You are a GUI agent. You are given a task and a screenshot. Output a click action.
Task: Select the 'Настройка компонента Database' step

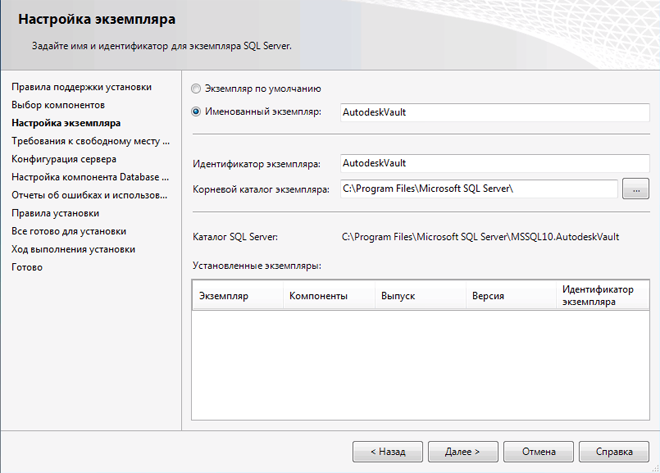(x=90, y=177)
